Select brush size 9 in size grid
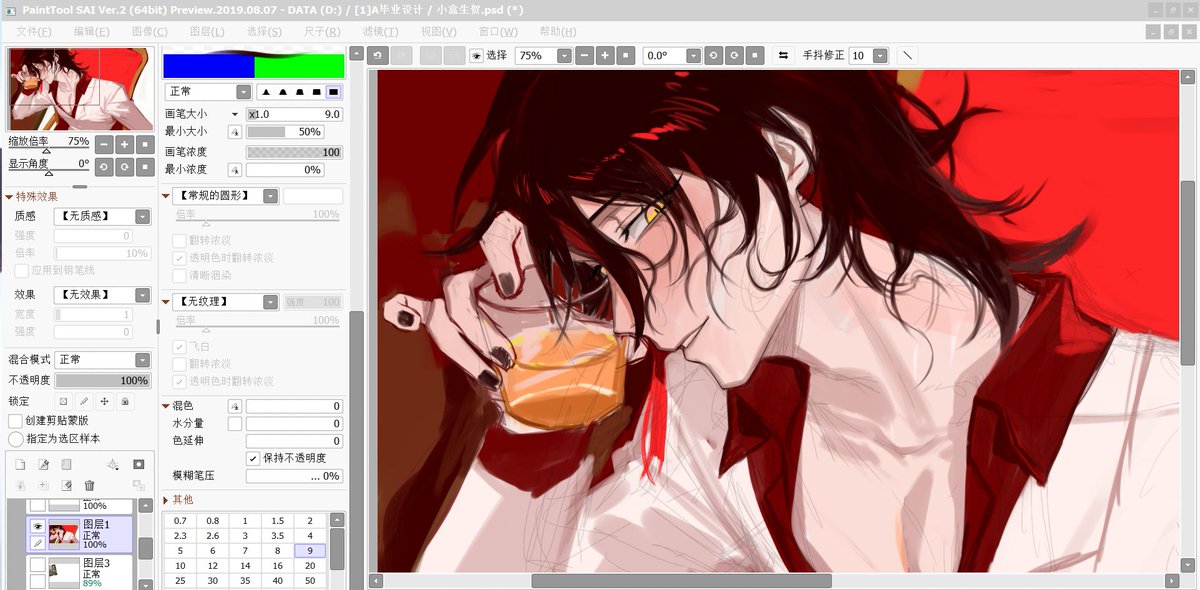The width and height of the screenshot is (1200, 590). 310,551
